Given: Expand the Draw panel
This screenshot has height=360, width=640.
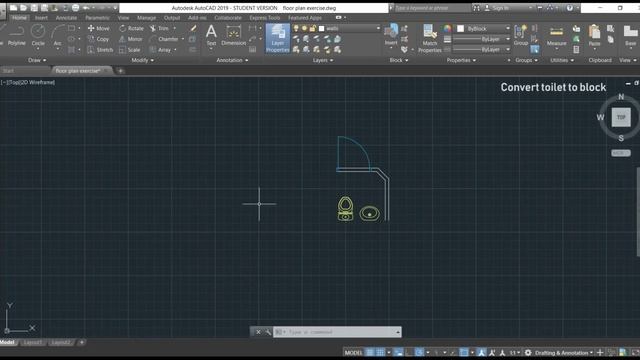Looking at the screenshot, I should point(37,60).
